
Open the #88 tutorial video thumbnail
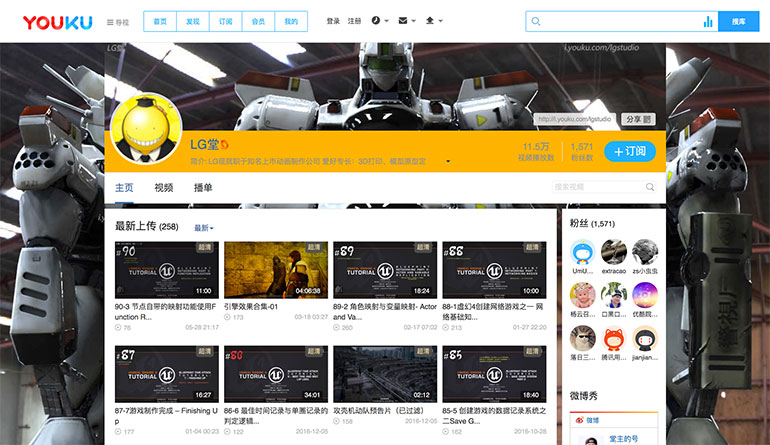coord(494,270)
